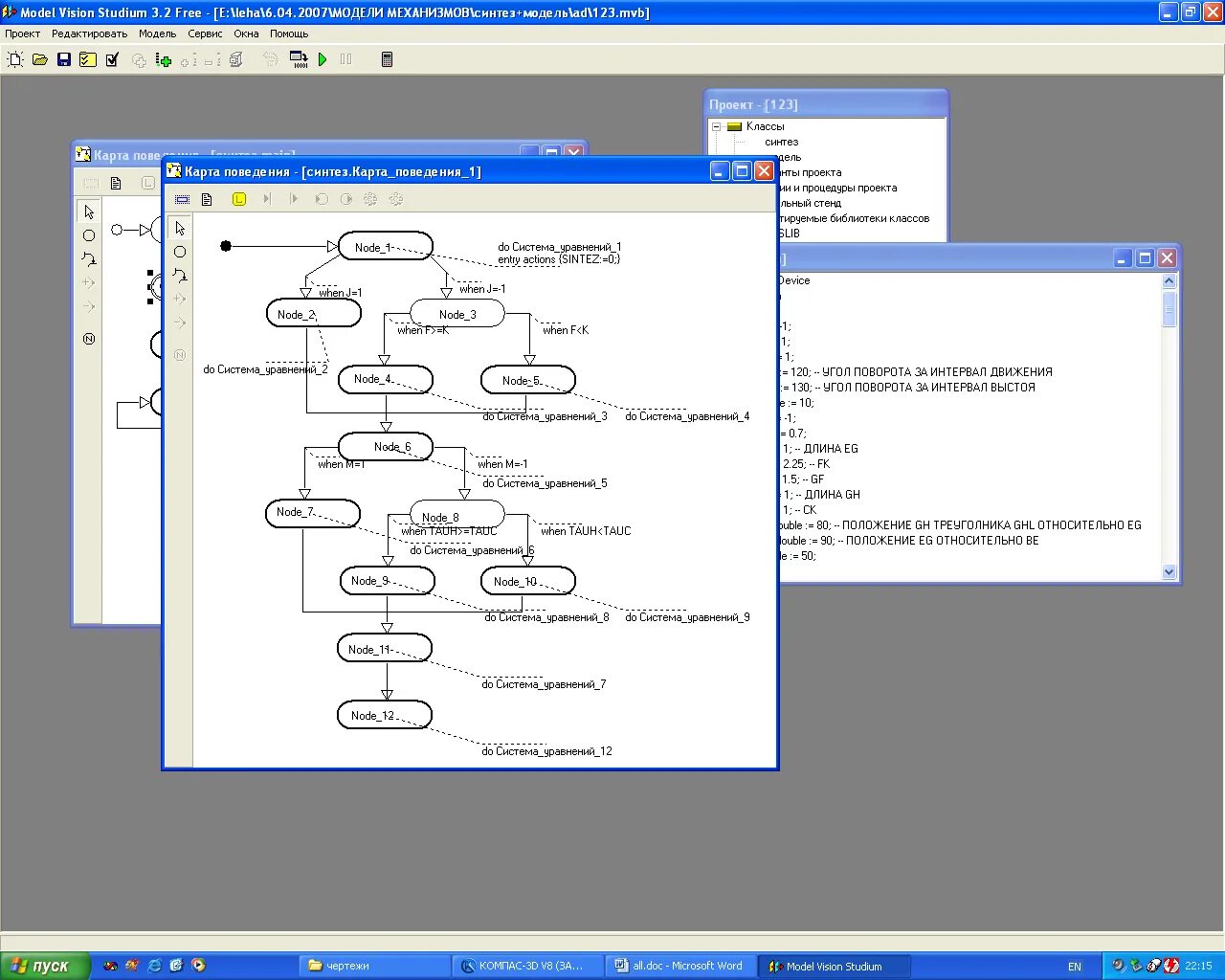Select Node_11 in behavior map

coord(384,649)
